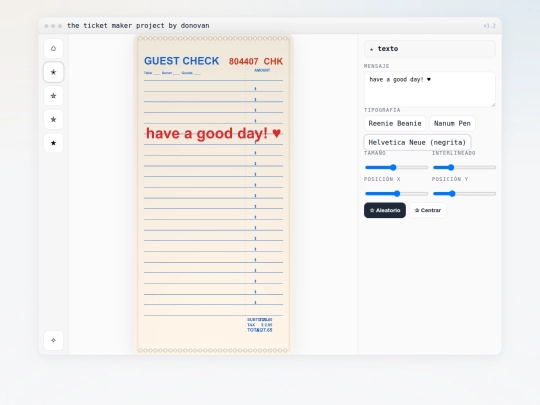This screenshot has height=405, width=540.
Task: Click into the Mensaje text area
Action: [x=429, y=89]
